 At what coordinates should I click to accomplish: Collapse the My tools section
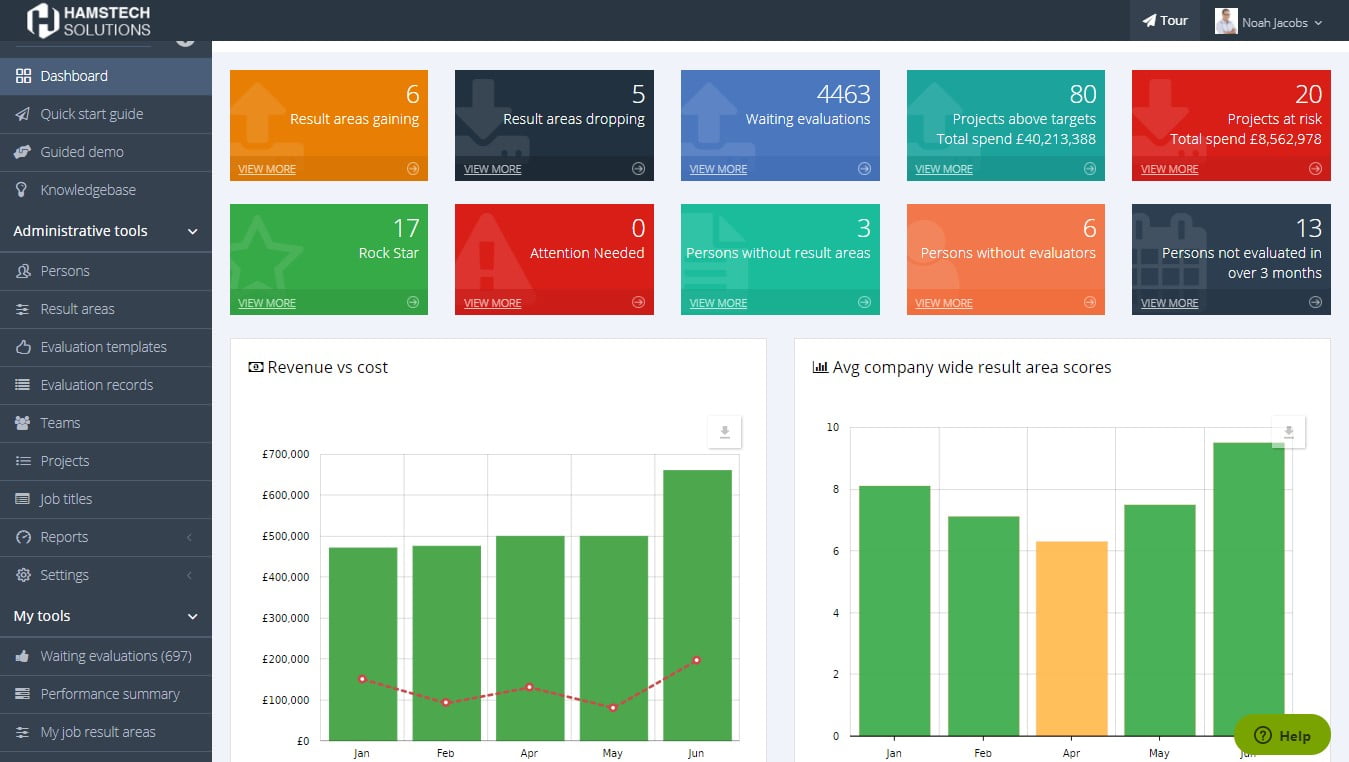point(193,617)
